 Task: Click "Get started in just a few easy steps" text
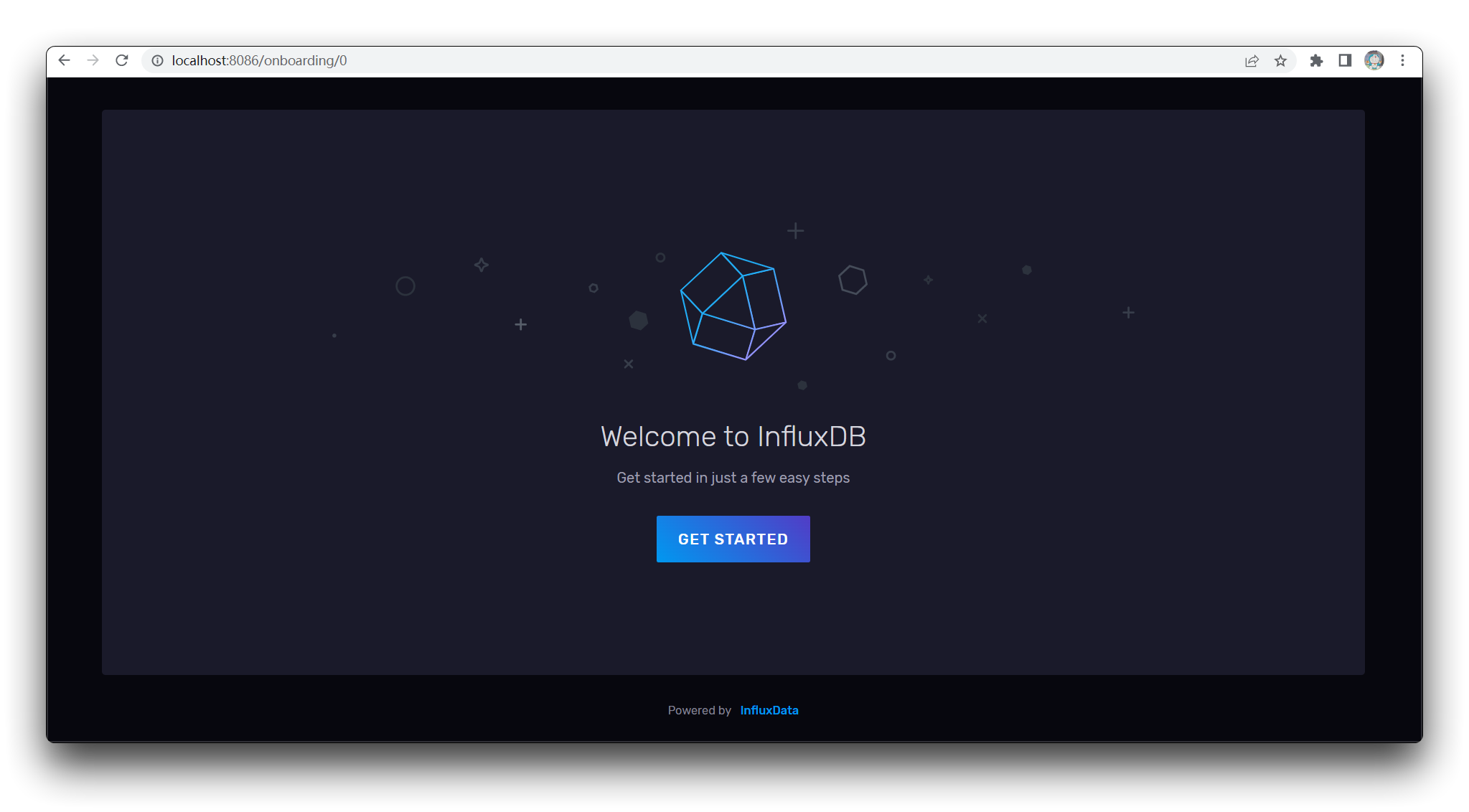(733, 478)
